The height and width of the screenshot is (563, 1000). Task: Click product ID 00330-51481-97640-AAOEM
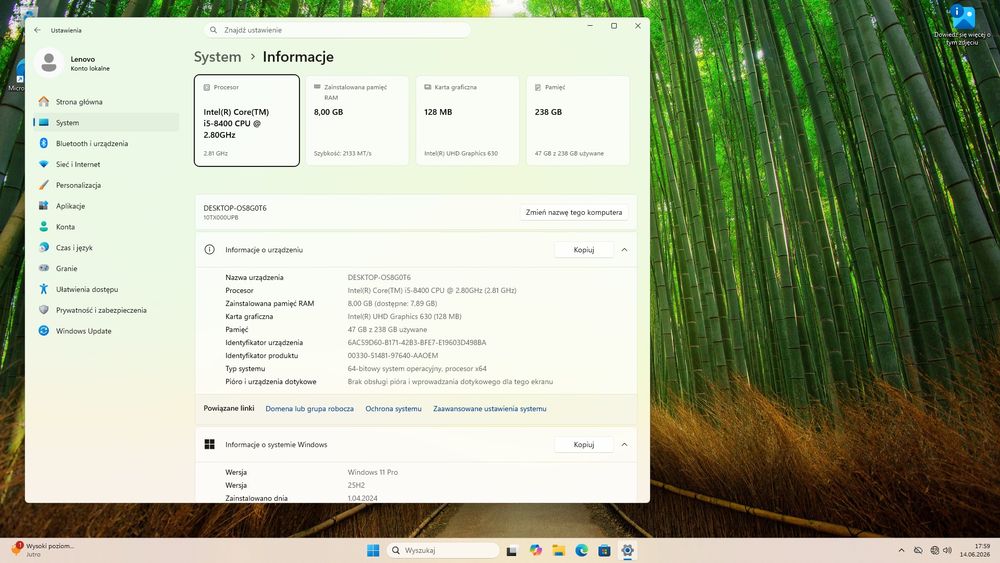click(393, 356)
